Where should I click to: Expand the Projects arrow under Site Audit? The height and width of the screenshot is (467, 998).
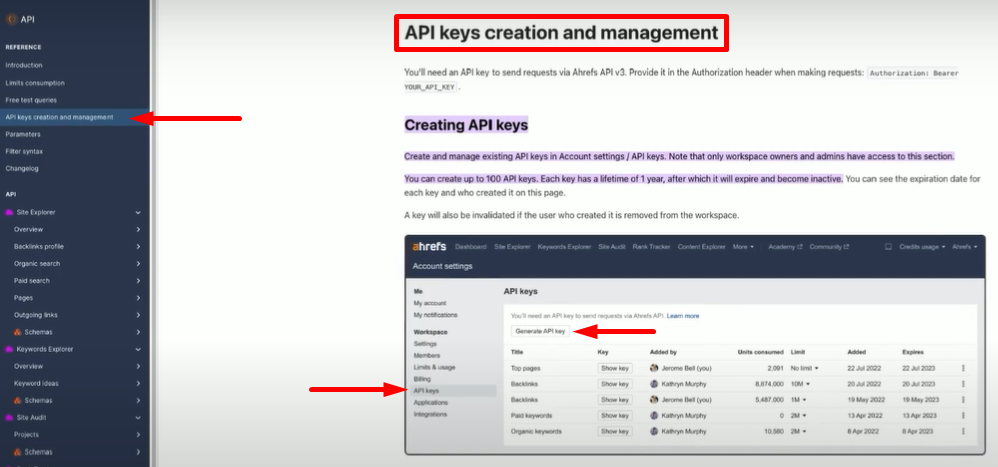tap(138, 435)
